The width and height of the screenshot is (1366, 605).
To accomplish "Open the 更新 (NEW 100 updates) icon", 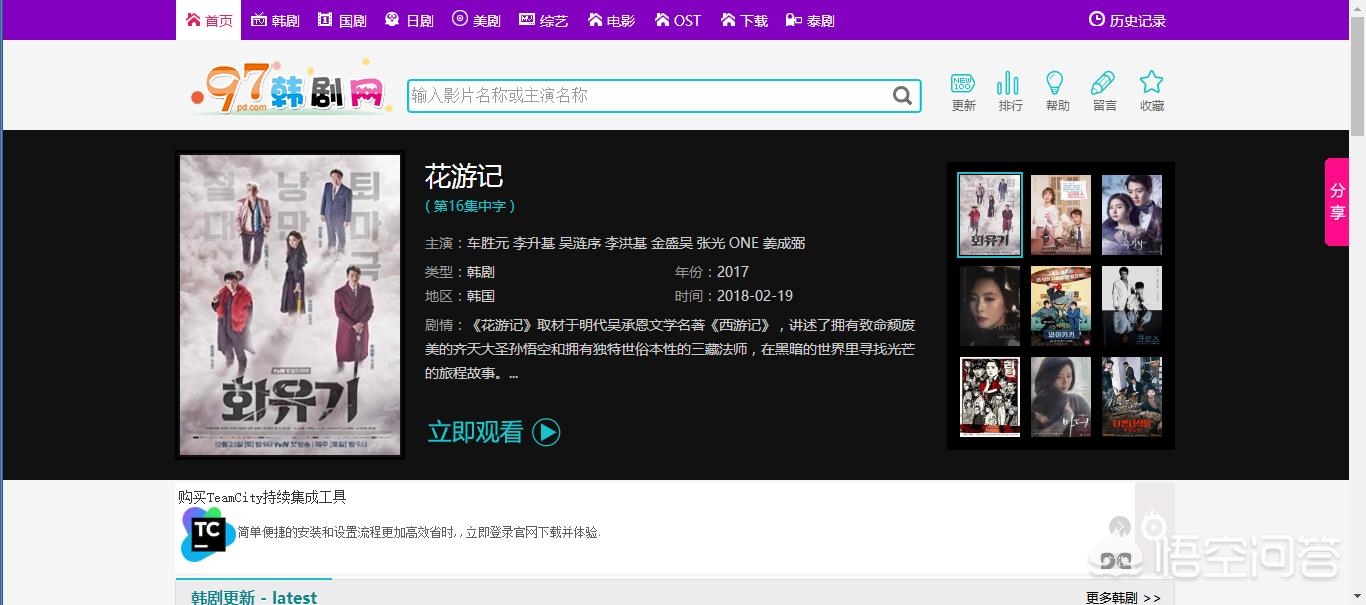I will tap(962, 92).
